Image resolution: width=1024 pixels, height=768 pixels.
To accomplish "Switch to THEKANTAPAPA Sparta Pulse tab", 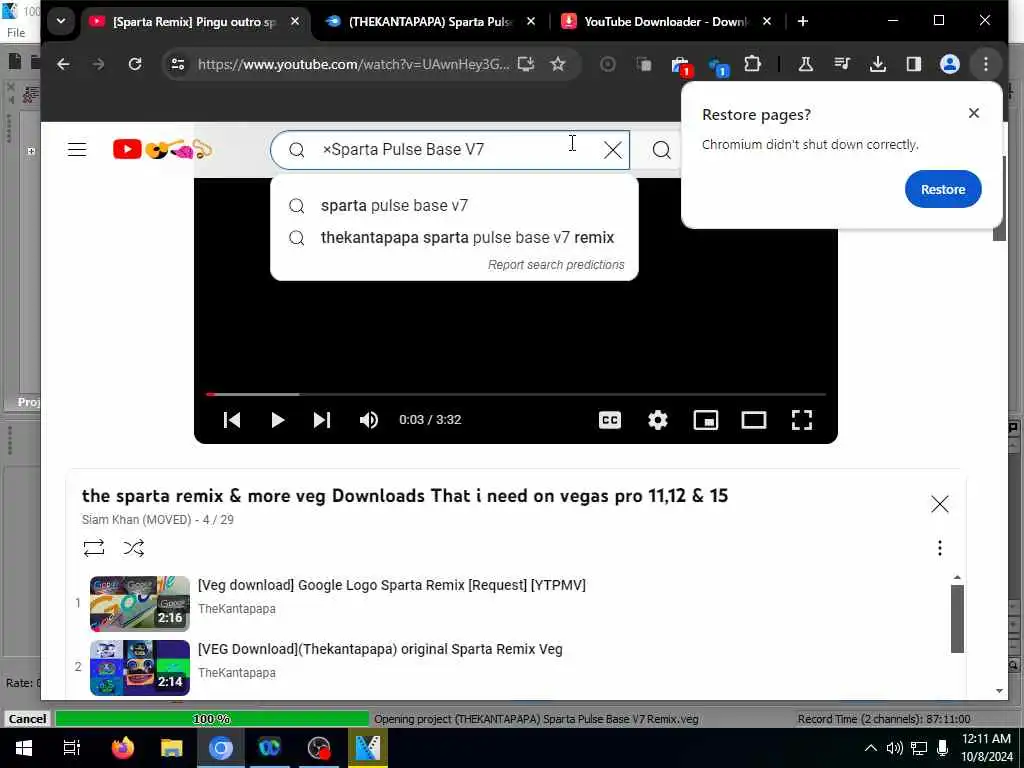I will click(x=430, y=22).
